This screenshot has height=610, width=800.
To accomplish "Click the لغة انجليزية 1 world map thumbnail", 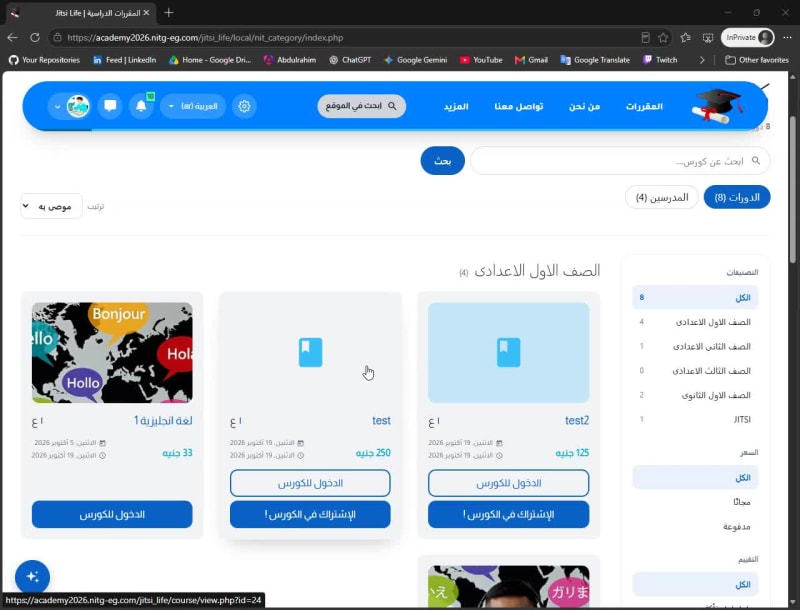I will tap(112, 352).
